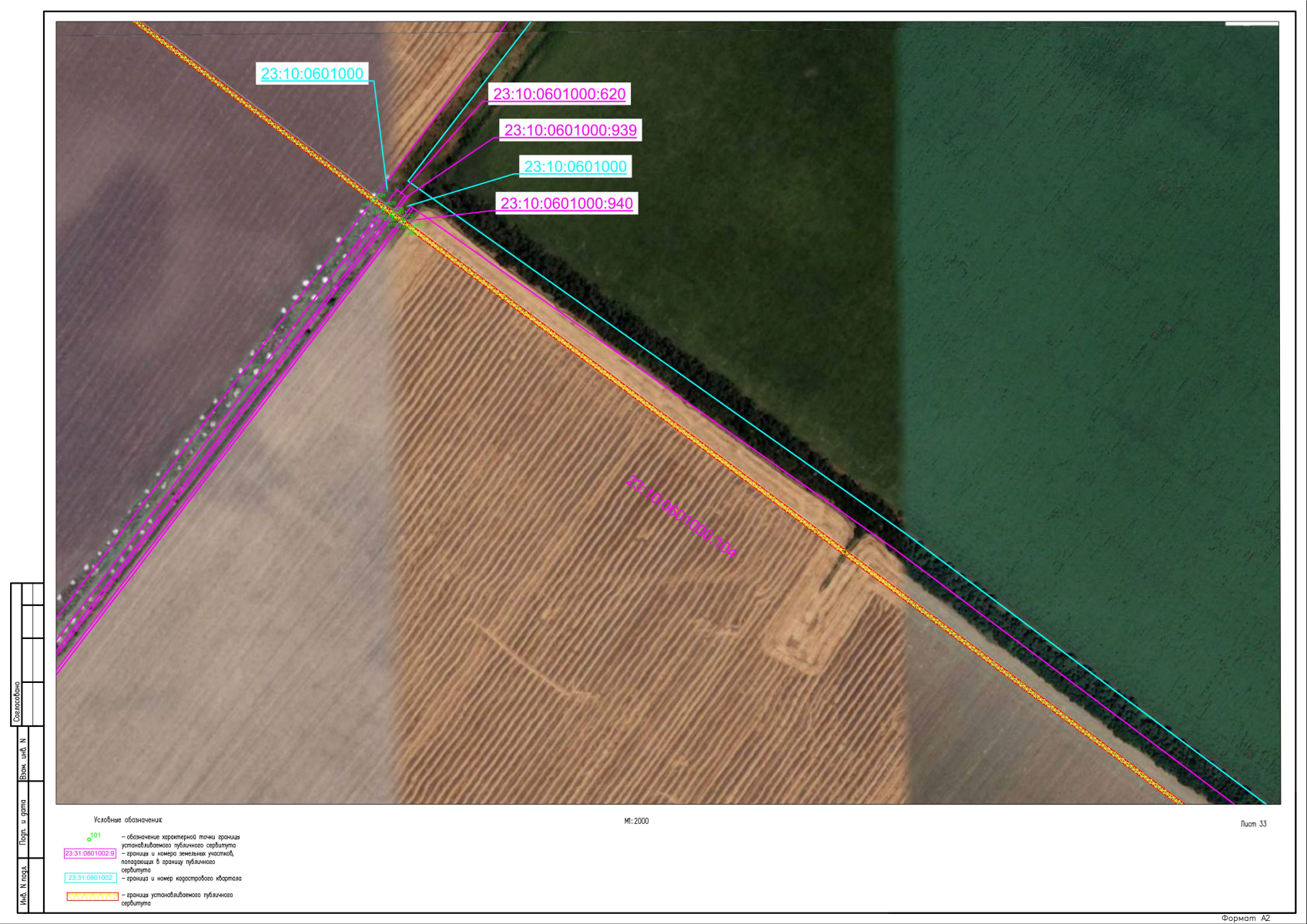Select the 'Инв. N подл.' stamp cell
Image resolution: width=1307 pixels, height=924 pixels.
point(23,888)
